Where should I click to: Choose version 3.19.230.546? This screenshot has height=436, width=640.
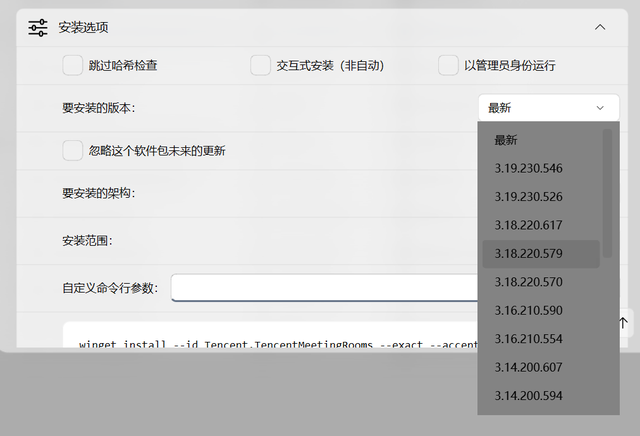pos(541,168)
